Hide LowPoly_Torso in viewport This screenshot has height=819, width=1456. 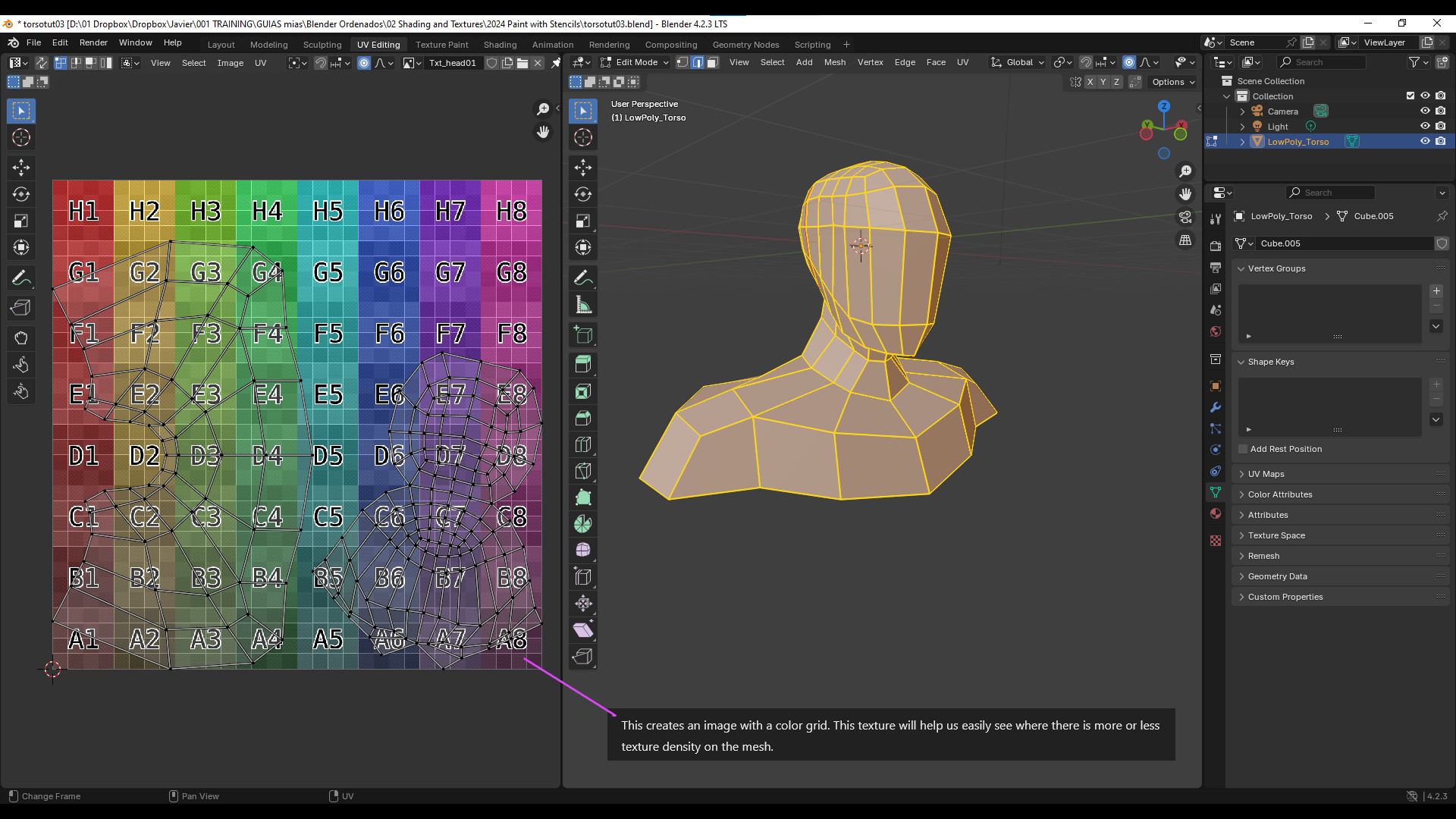[x=1425, y=141]
